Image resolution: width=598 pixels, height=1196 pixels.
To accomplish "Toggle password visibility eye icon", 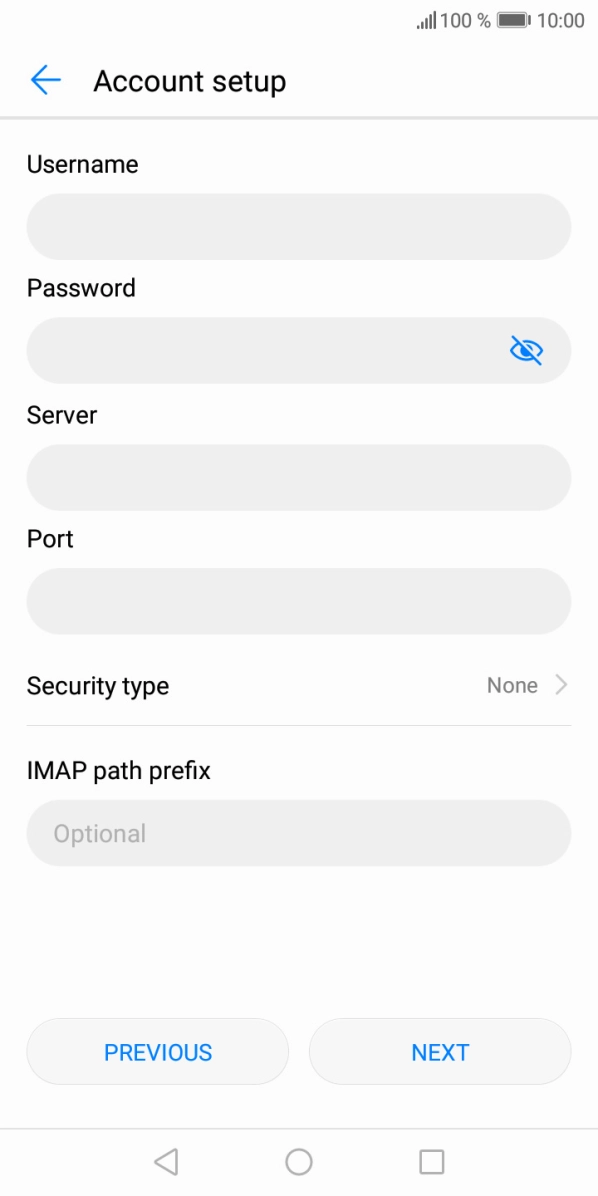I will (526, 350).
